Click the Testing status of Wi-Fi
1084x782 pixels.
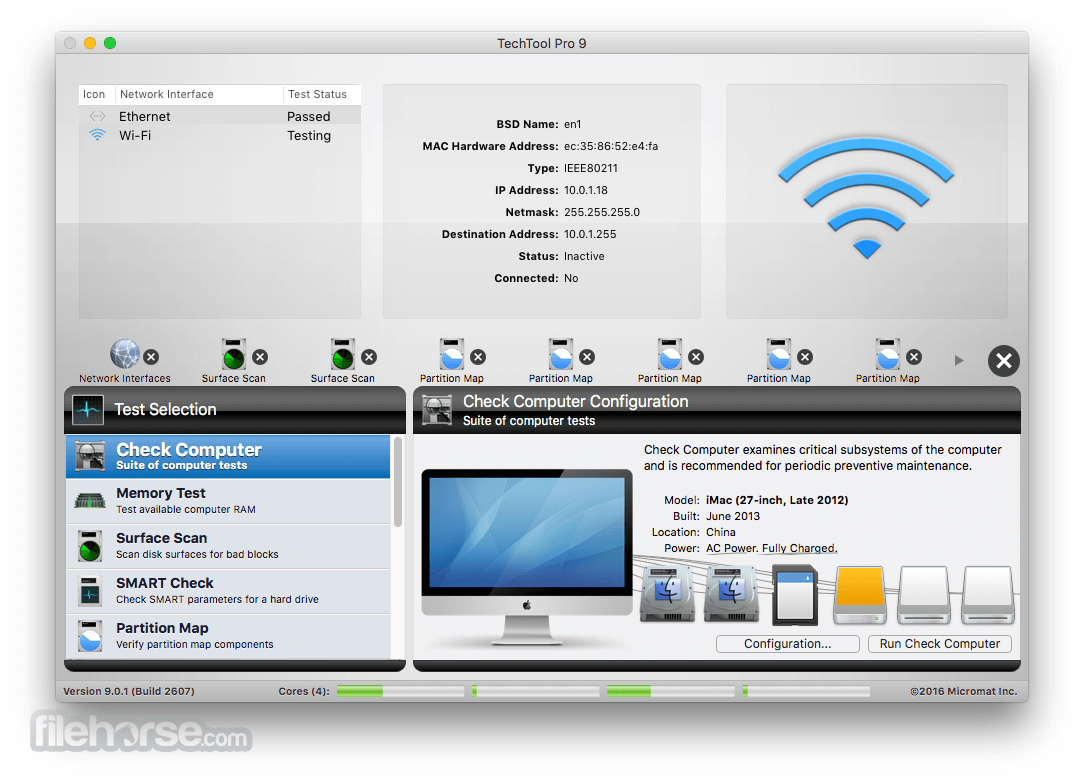(x=309, y=136)
